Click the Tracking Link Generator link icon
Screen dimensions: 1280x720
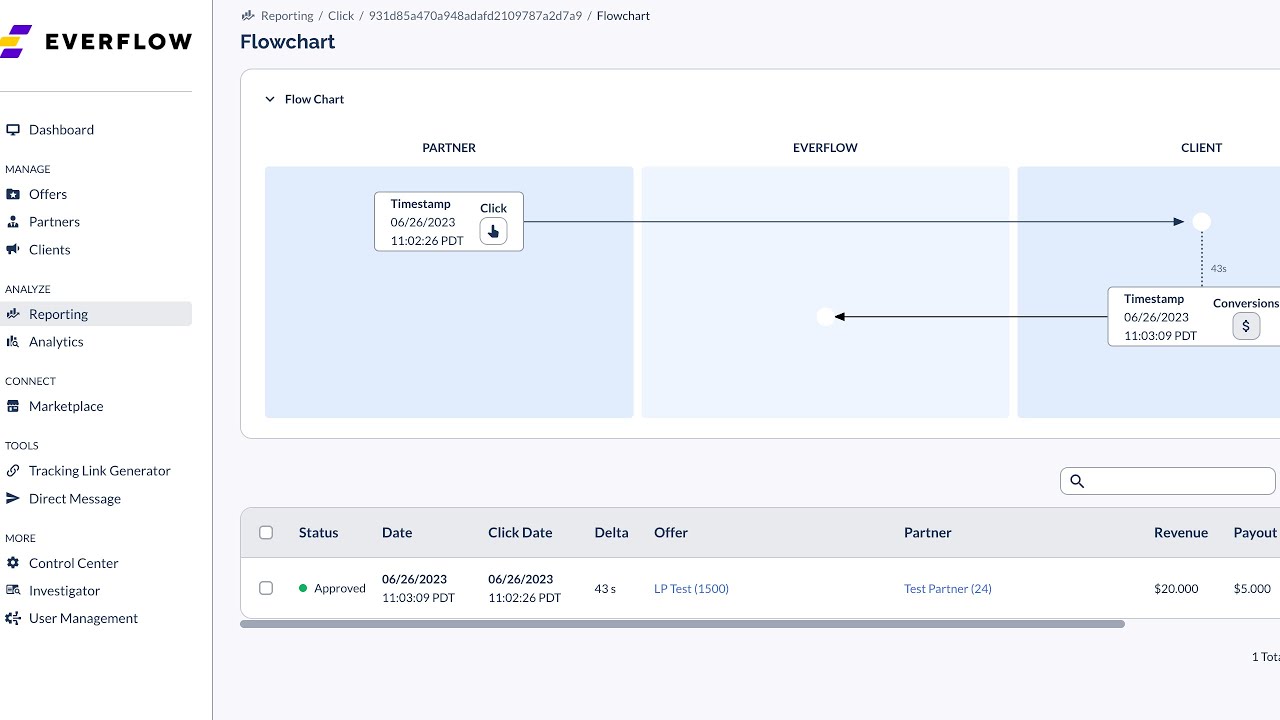13,471
